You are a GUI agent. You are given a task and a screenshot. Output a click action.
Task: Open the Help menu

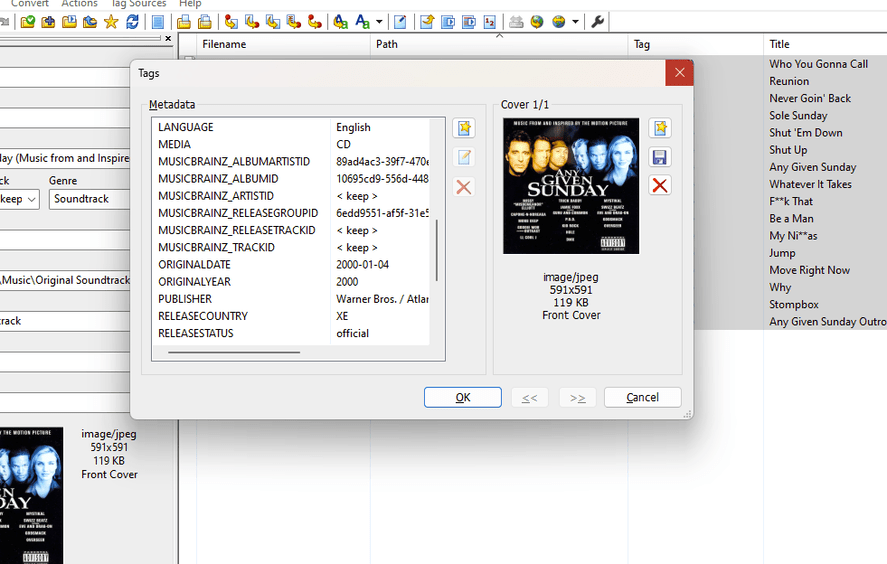click(190, 3)
